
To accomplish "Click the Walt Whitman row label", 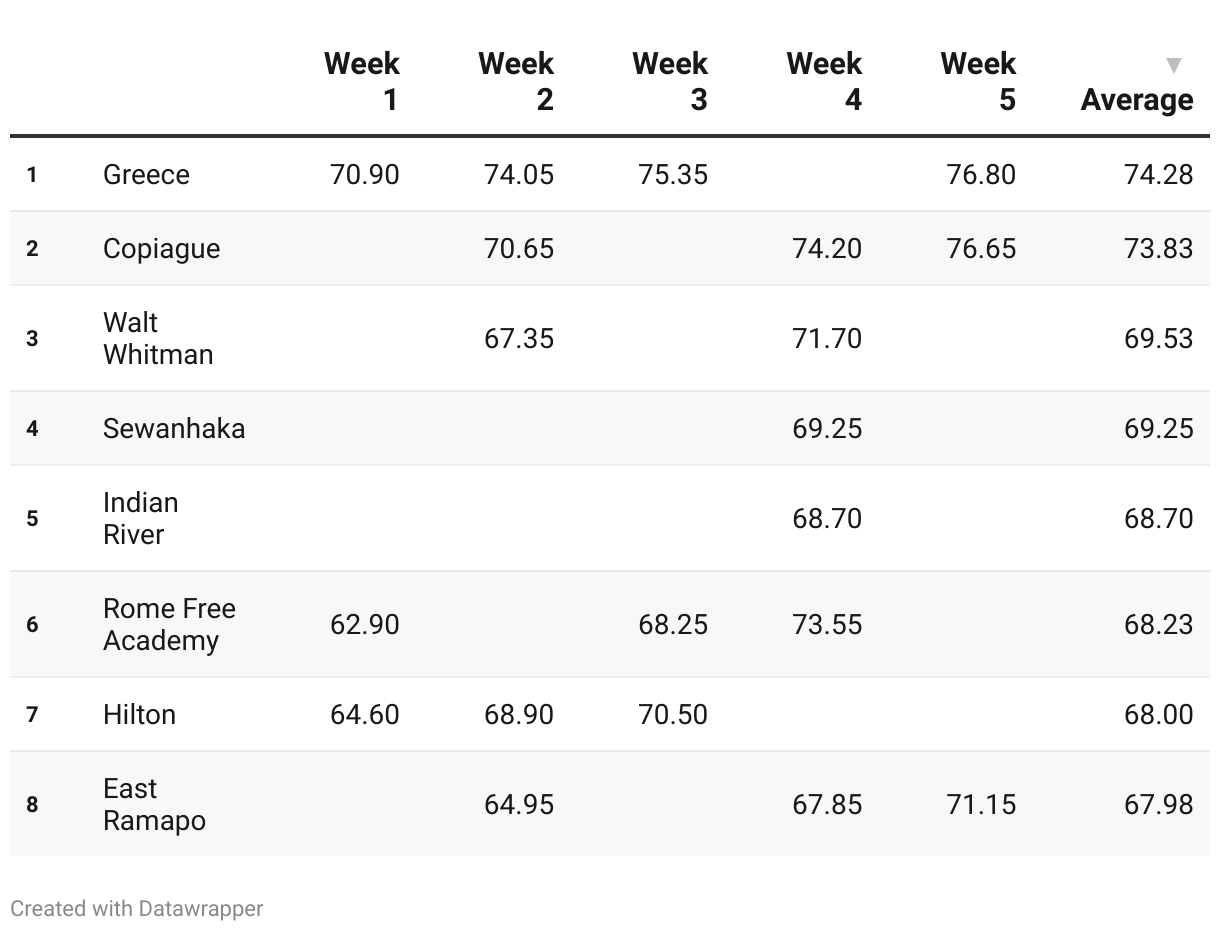I will coord(158,338).
